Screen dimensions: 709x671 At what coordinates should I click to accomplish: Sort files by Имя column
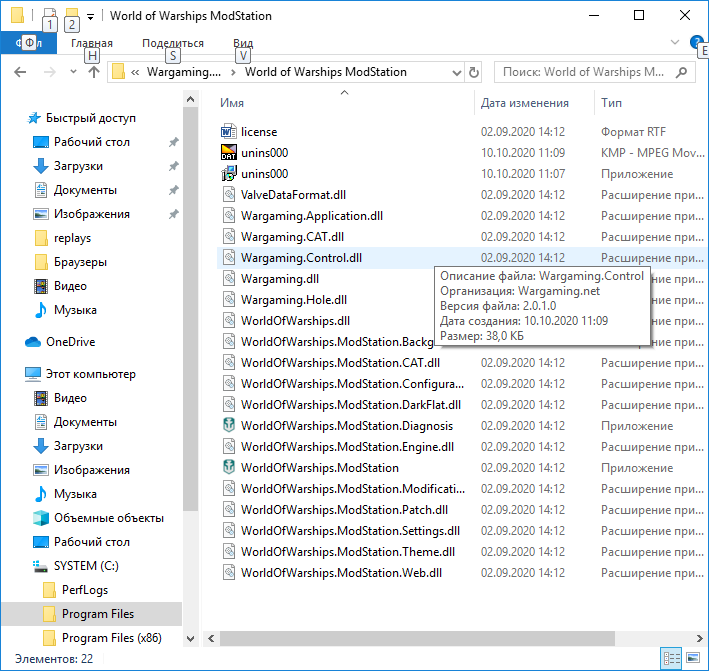[232, 103]
